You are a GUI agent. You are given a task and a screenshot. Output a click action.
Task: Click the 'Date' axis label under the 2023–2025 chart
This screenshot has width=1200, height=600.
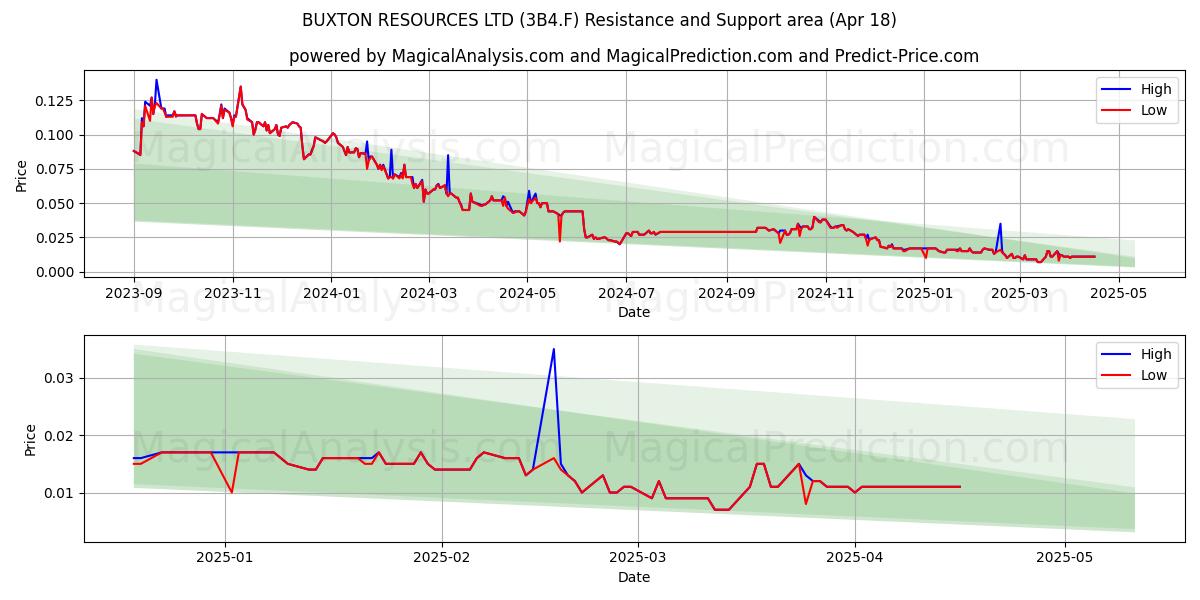click(x=634, y=312)
